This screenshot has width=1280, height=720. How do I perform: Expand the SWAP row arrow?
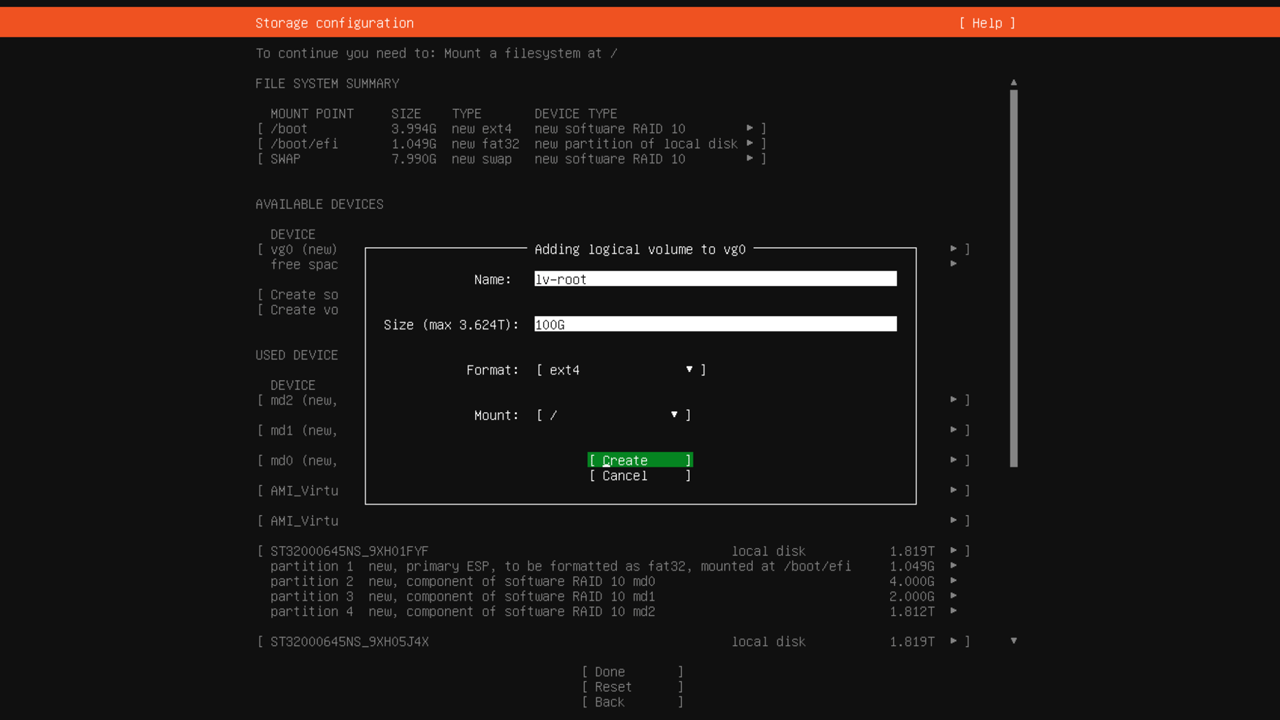750,158
